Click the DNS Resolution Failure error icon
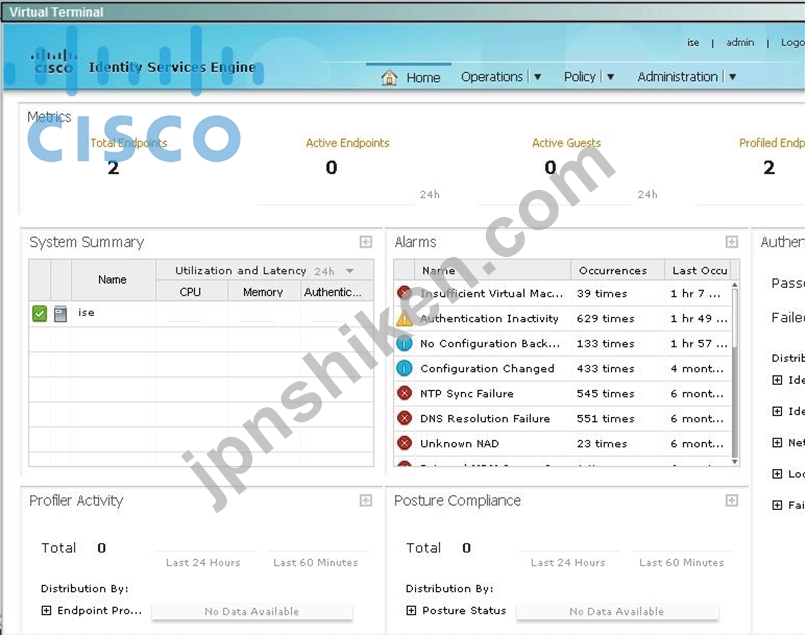The height and width of the screenshot is (635, 805). (x=405, y=418)
